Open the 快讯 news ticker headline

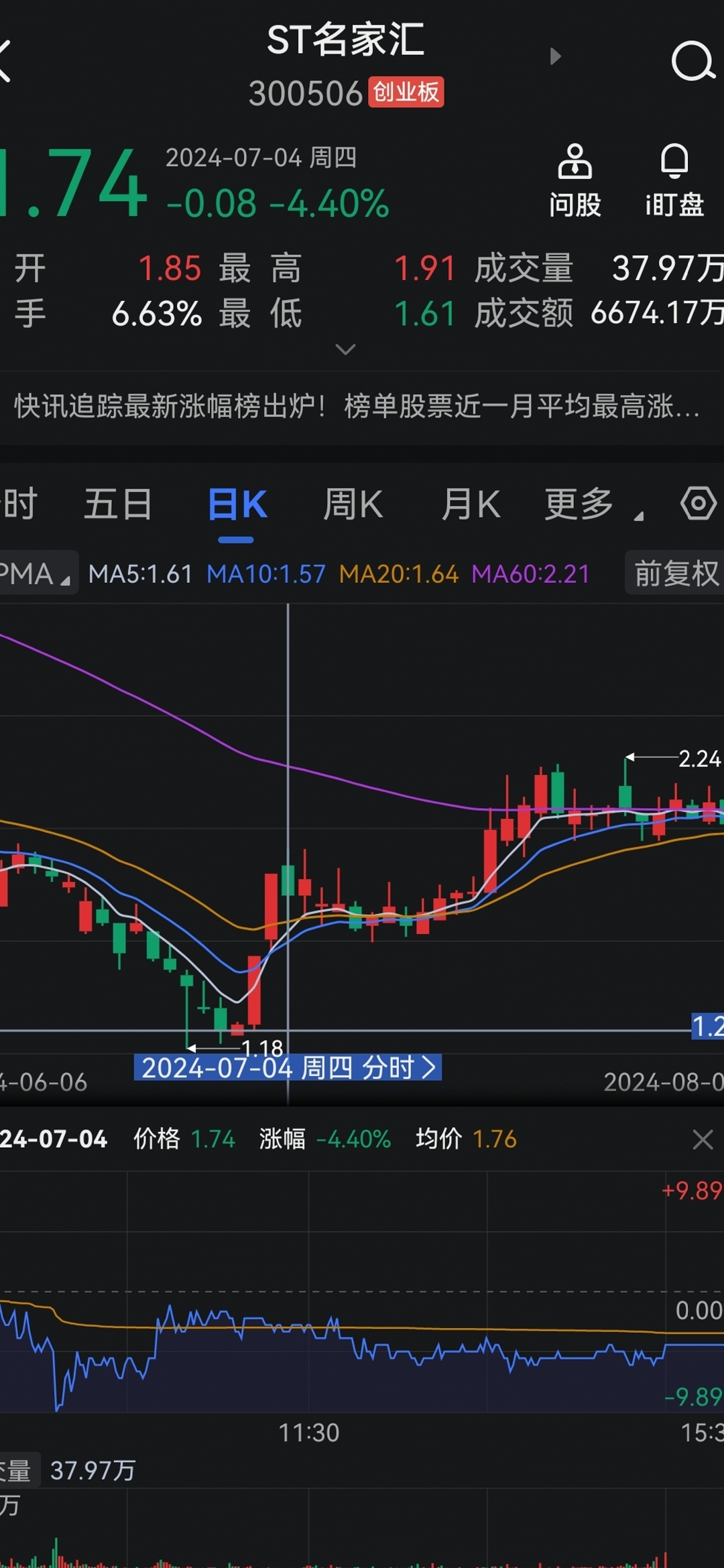click(x=357, y=406)
